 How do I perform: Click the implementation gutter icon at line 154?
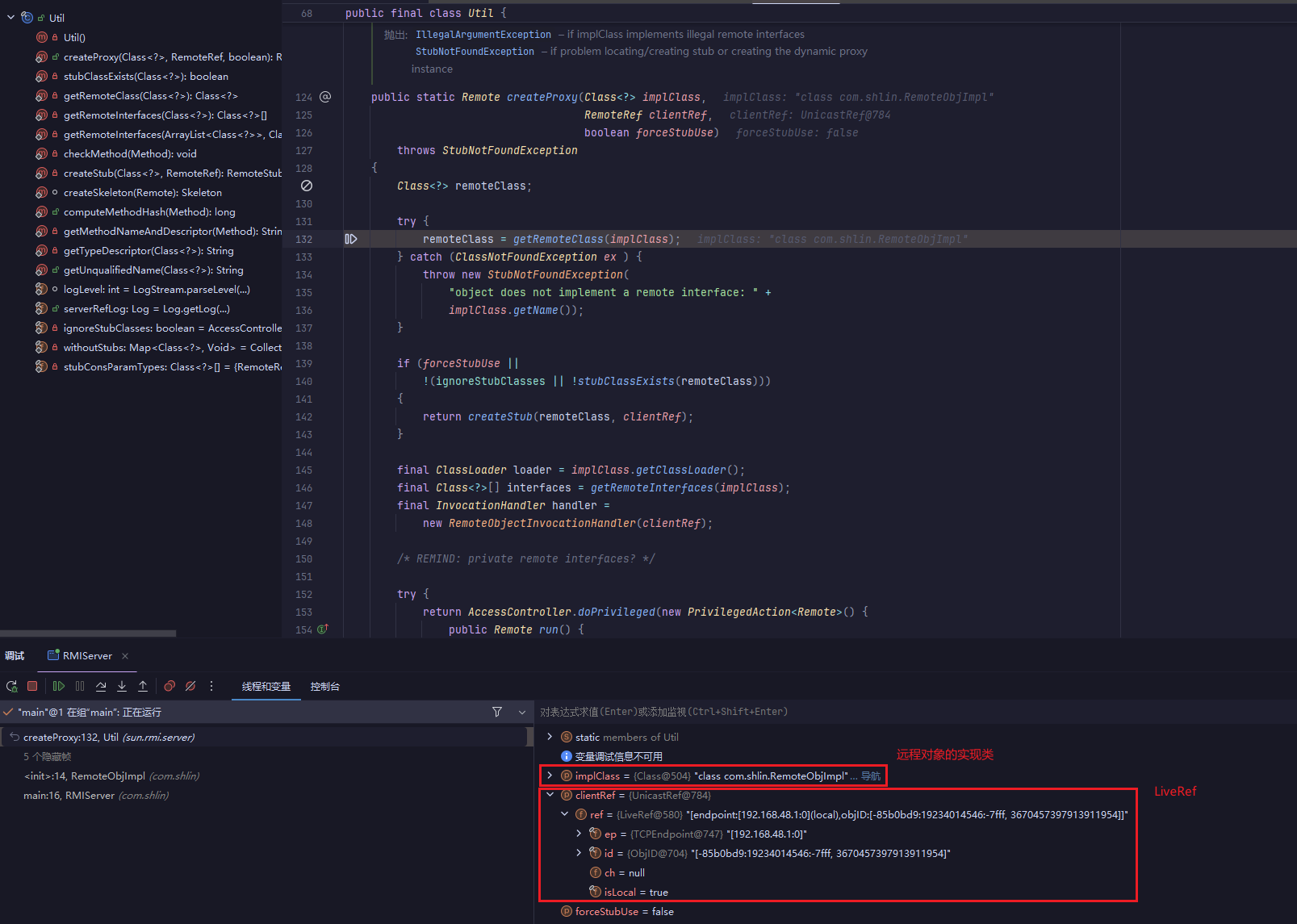[323, 629]
